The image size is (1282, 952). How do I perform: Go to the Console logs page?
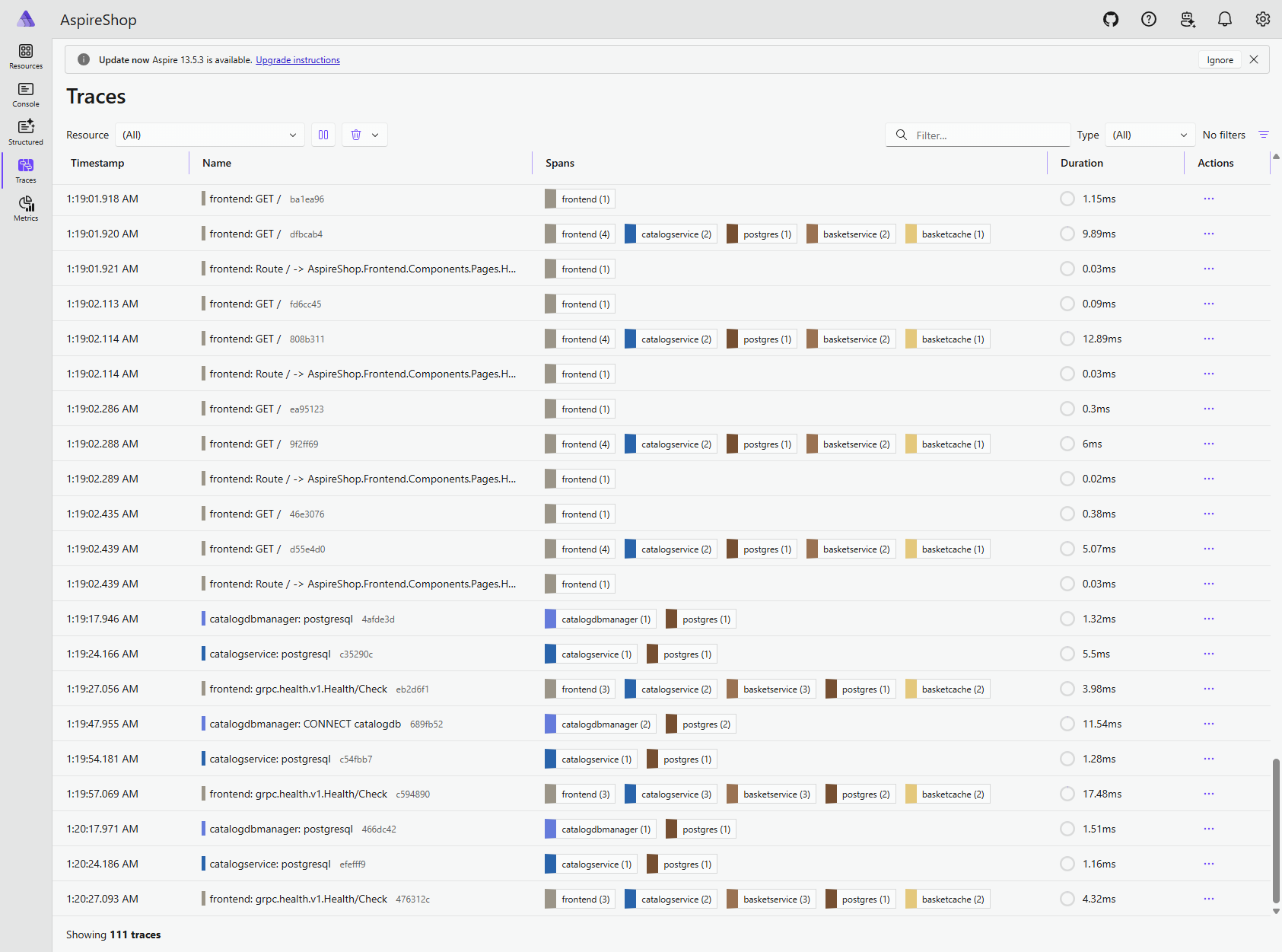26,94
